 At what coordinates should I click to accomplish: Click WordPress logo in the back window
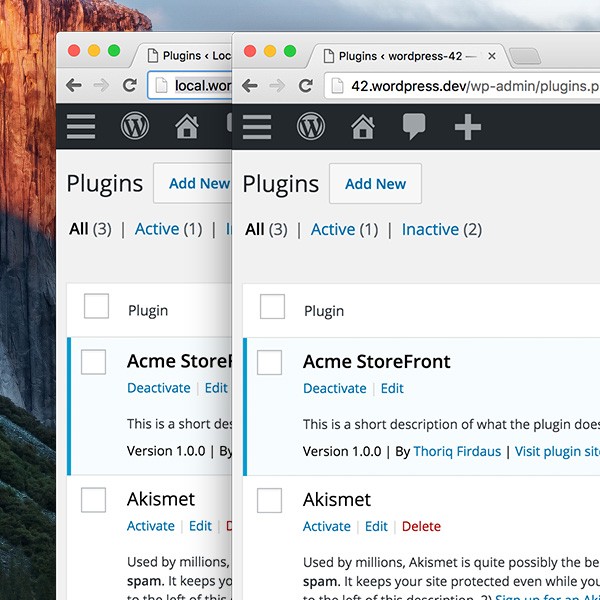[x=135, y=126]
